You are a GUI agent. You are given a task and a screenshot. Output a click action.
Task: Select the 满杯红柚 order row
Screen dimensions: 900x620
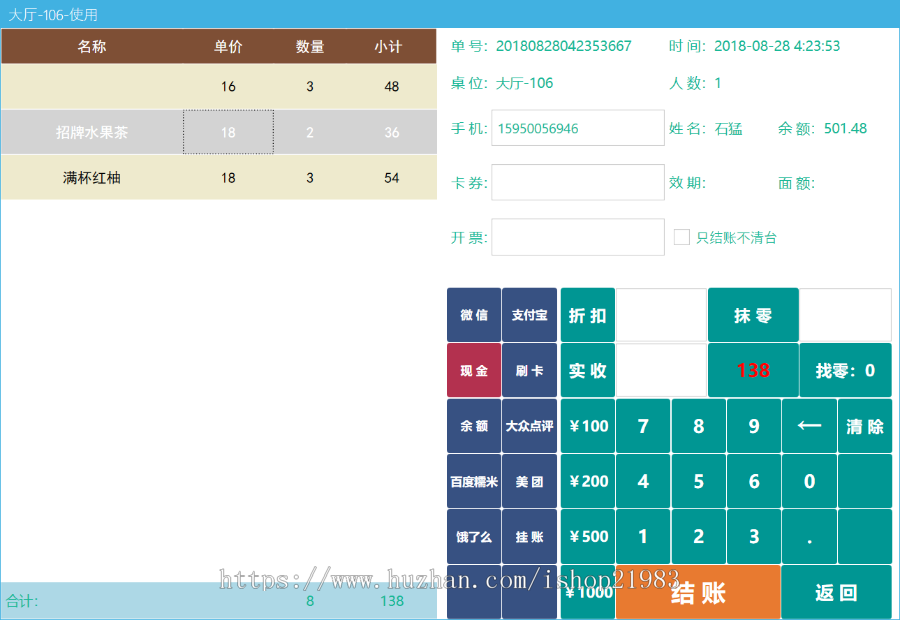click(218, 178)
